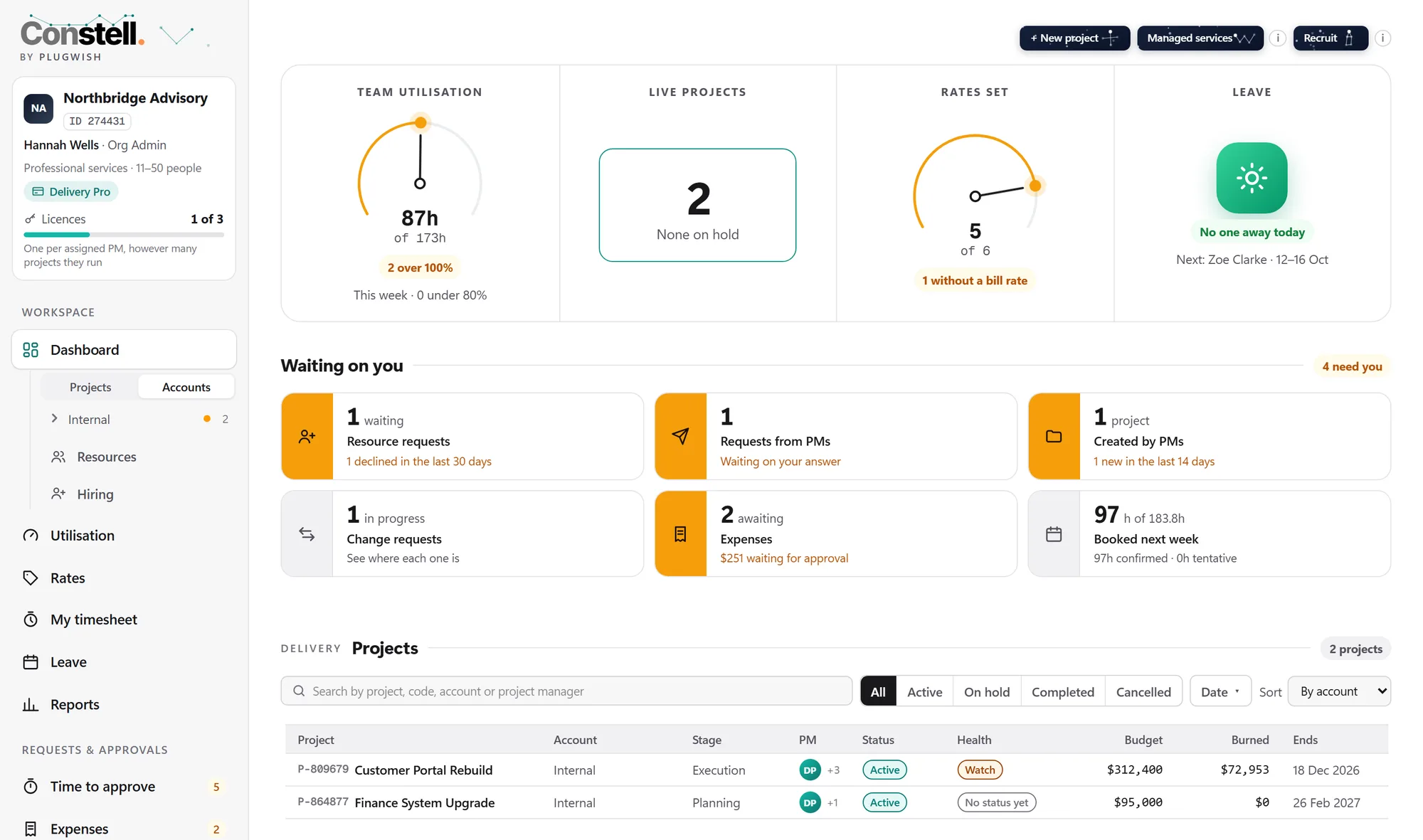Viewport: 1423px width, 840px height.
Task: Click the ID 274431 tag
Action: (97, 121)
